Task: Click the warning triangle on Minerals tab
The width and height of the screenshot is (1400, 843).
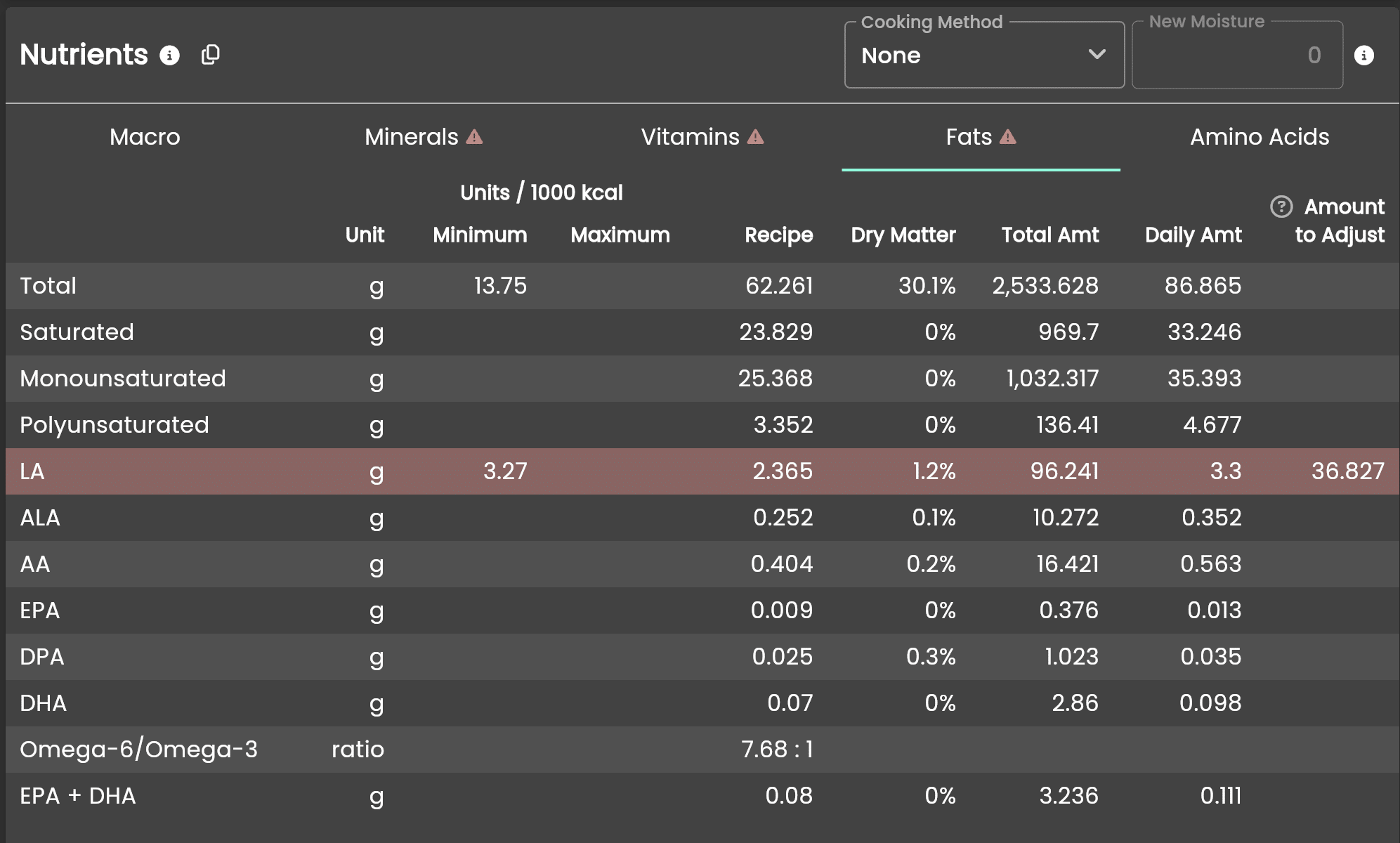Action: pos(475,137)
